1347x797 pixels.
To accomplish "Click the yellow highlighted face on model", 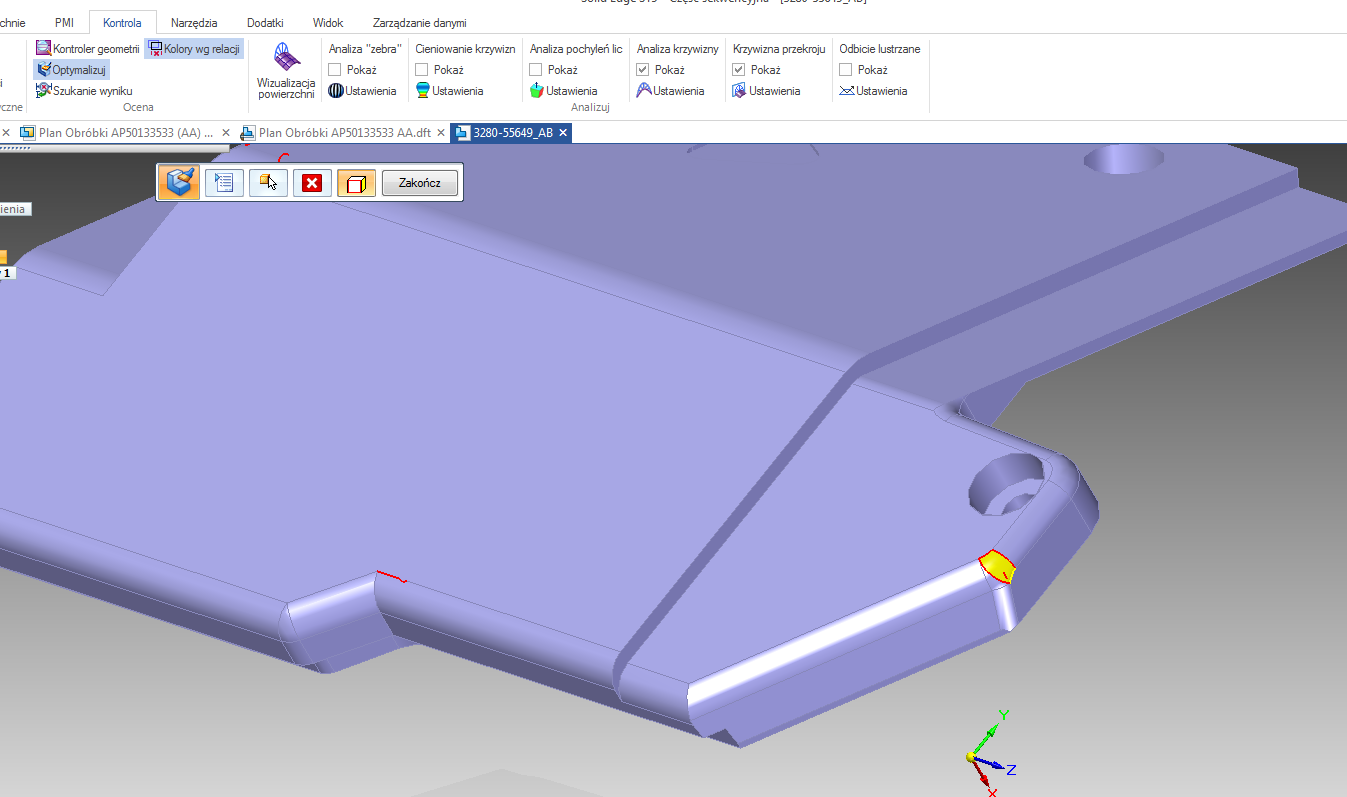I will click(x=998, y=568).
